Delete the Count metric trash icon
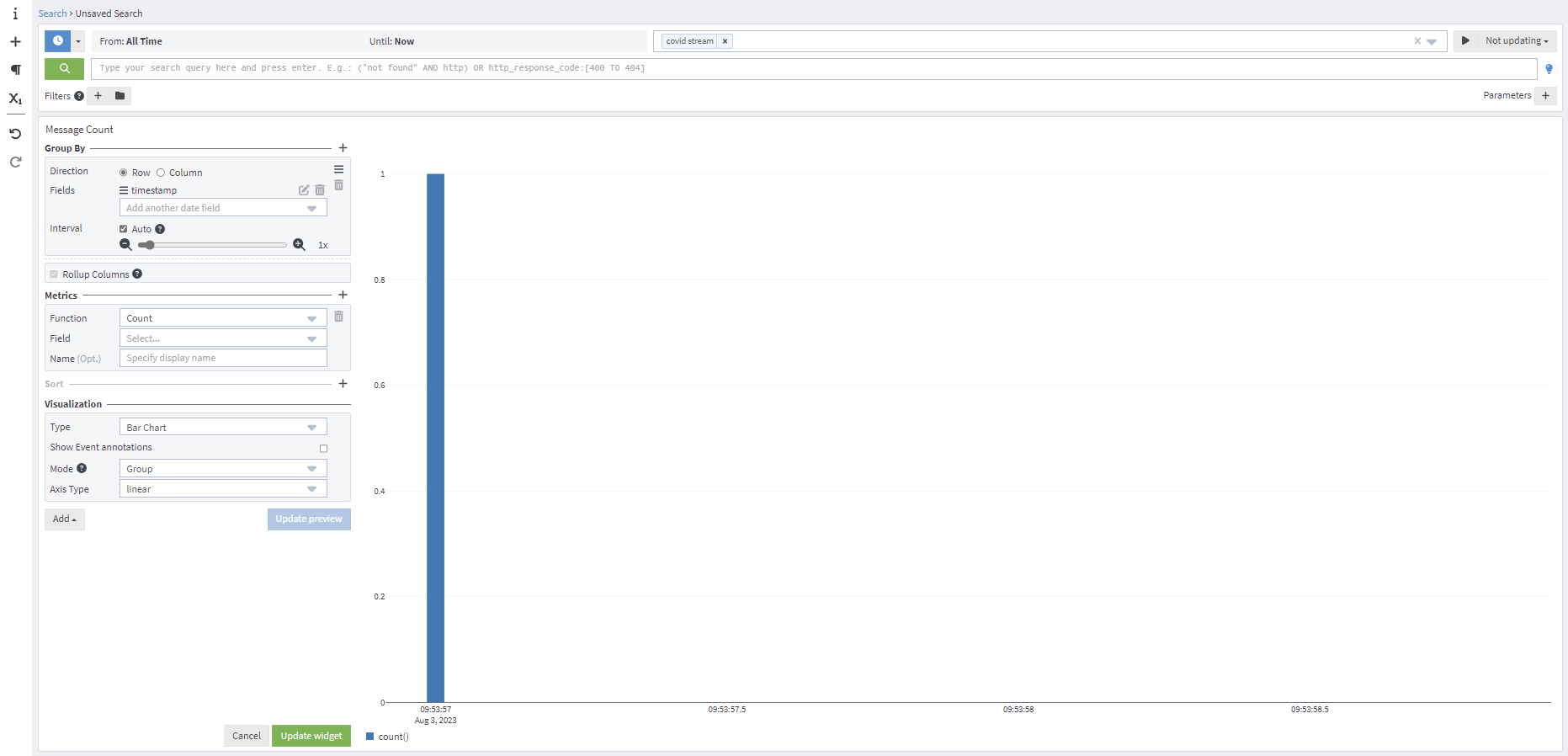1568x756 pixels. [x=338, y=317]
